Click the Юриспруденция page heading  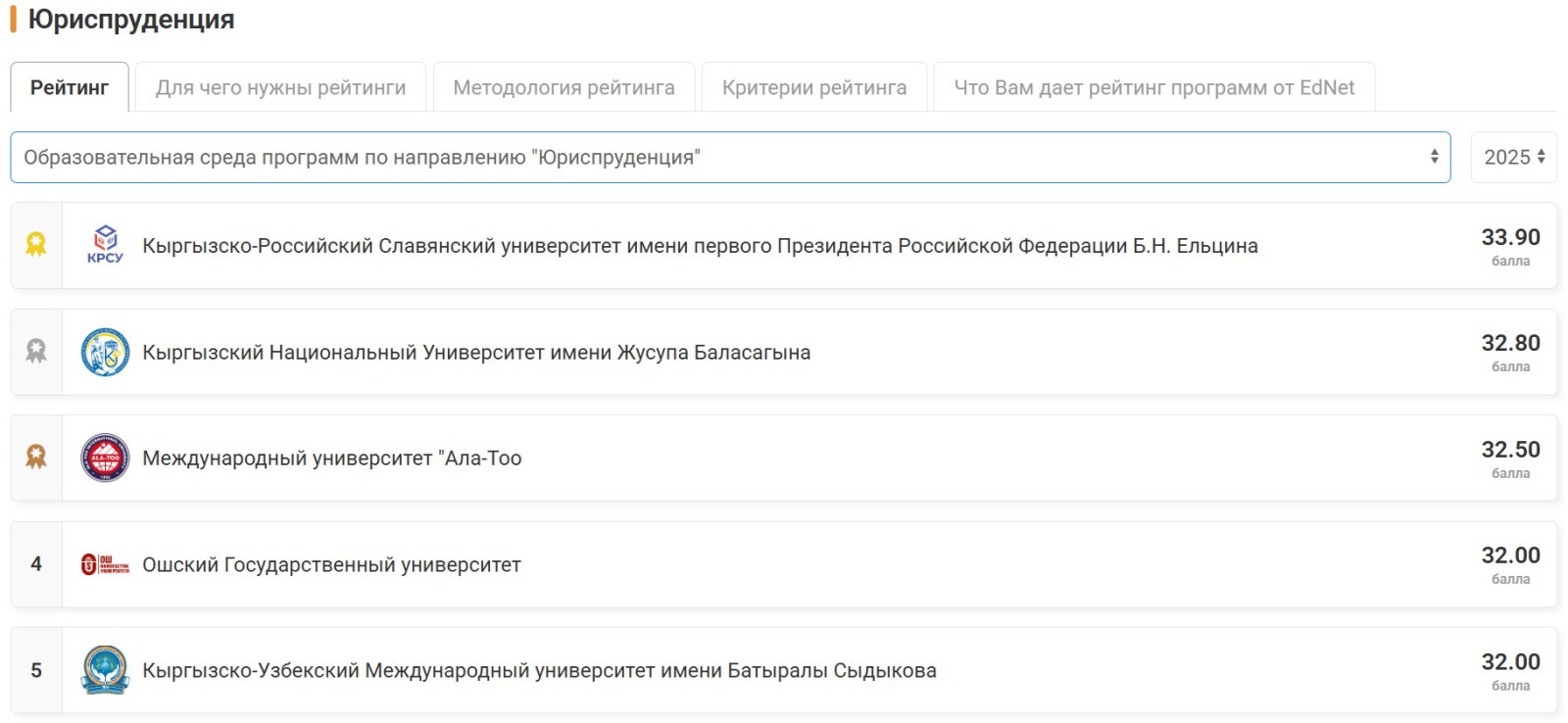click(x=131, y=20)
